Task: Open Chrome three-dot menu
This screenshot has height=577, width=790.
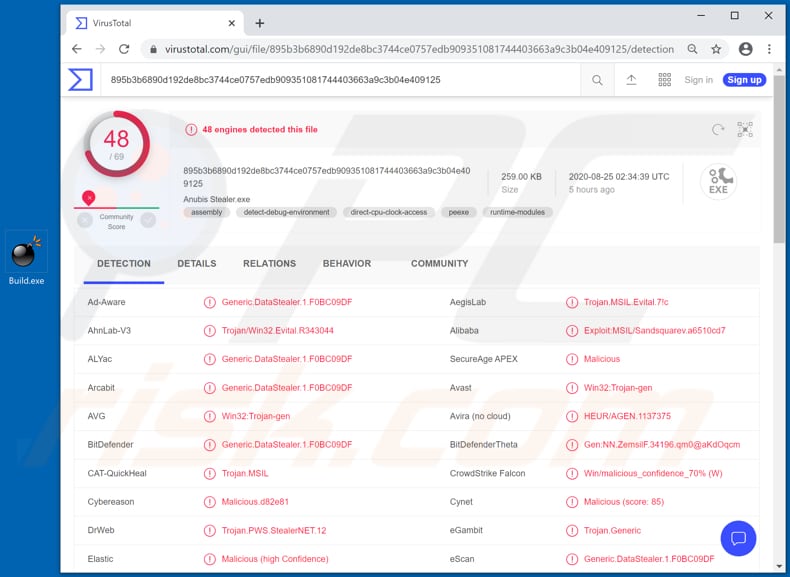Action: 769,49
